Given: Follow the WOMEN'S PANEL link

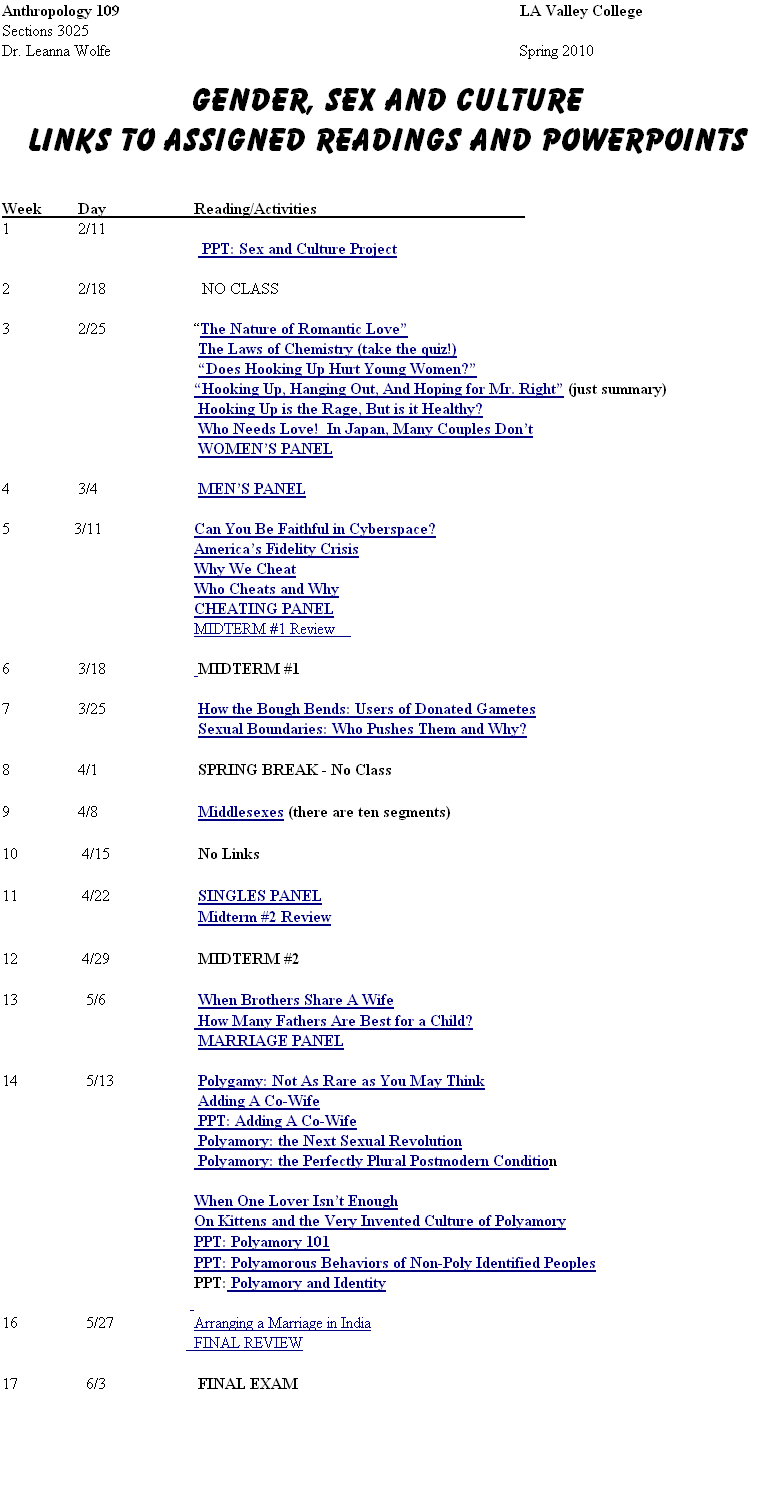Looking at the screenshot, I should click(x=265, y=449).
